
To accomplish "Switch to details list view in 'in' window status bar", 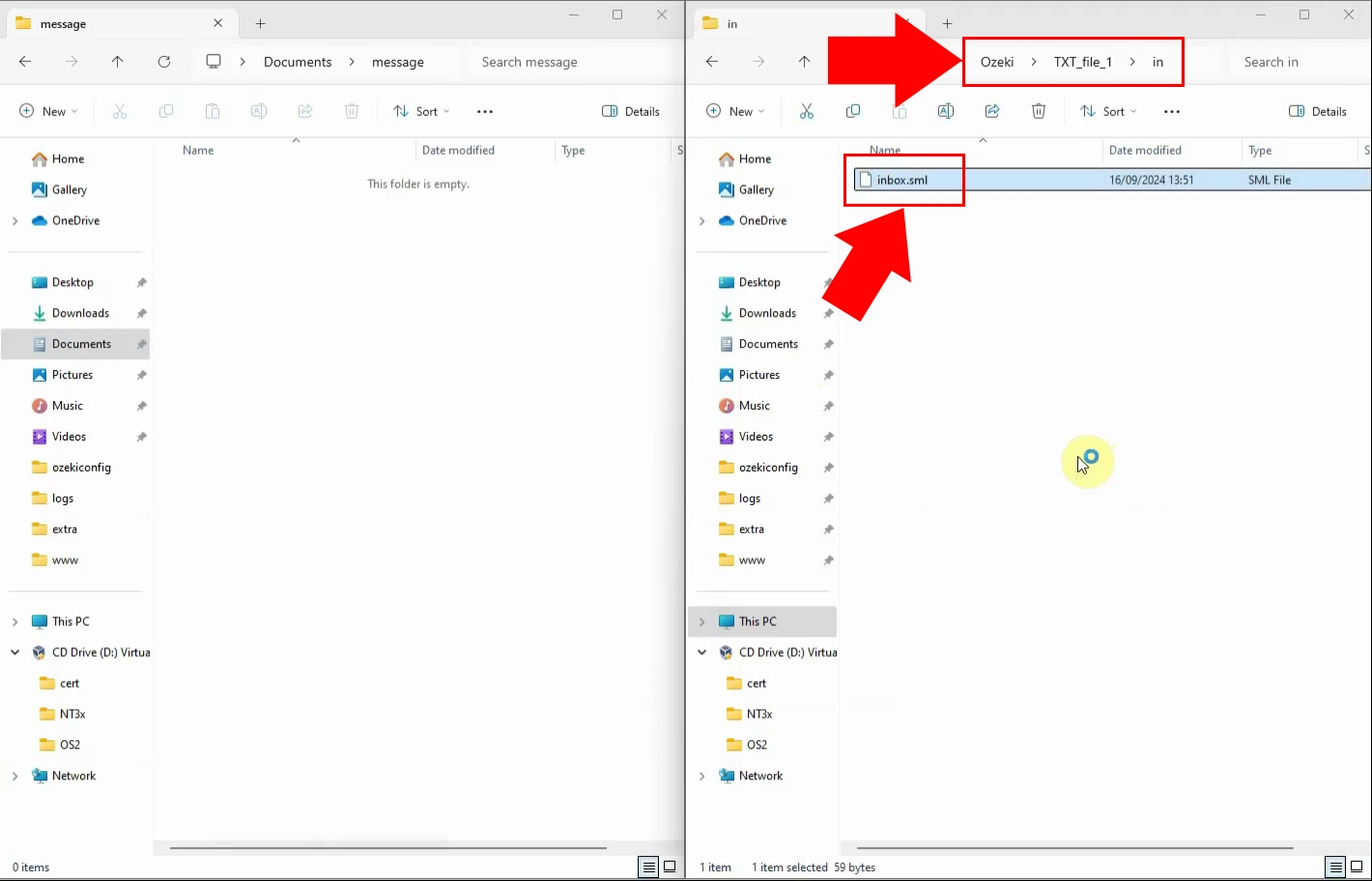I will pyautogui.click(x=1335, y=867).
